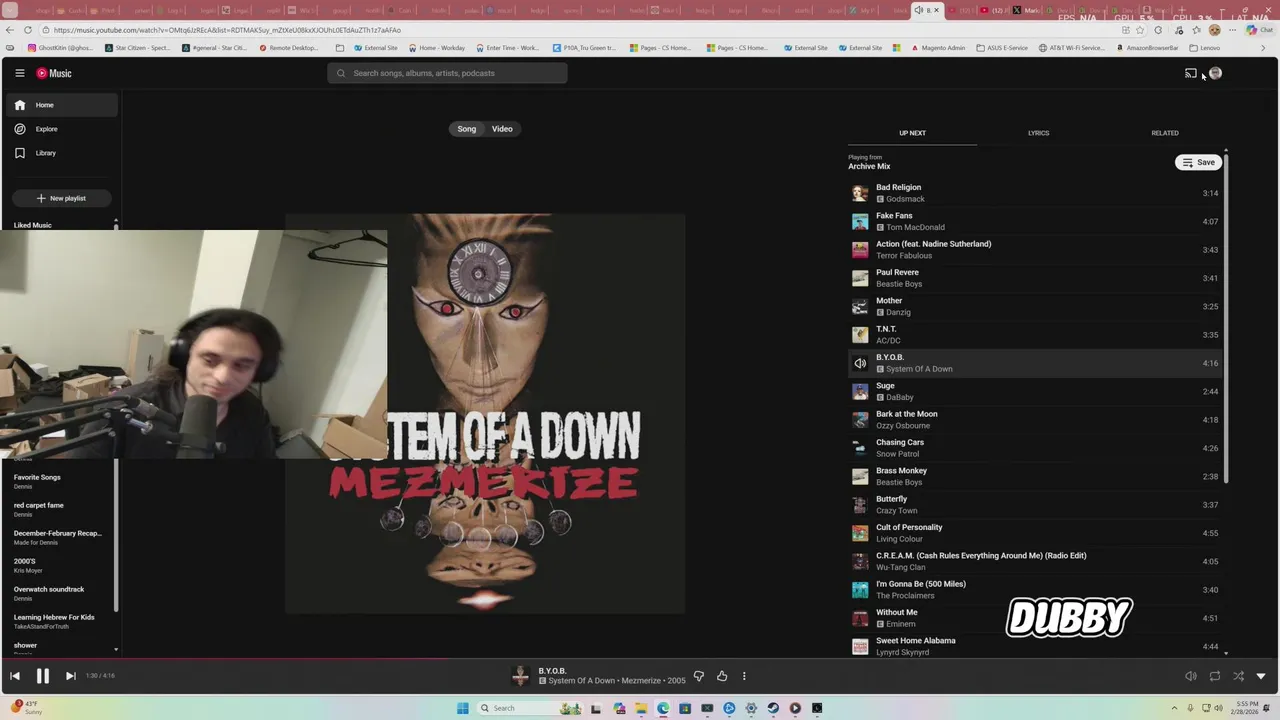Create a New playlist

pyautogui.click(x=61, y=198)
